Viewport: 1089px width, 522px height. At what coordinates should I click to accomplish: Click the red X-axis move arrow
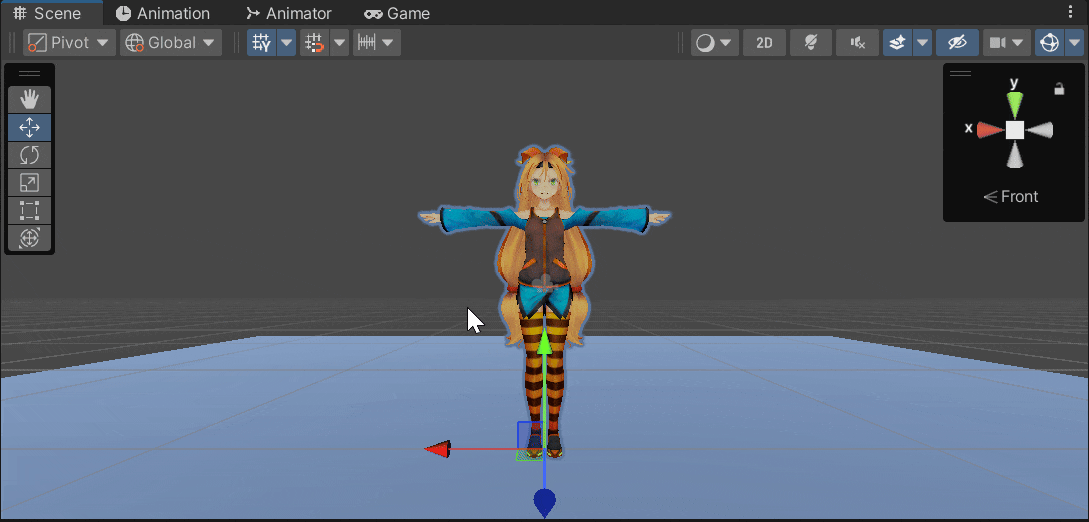coord(438,449)
